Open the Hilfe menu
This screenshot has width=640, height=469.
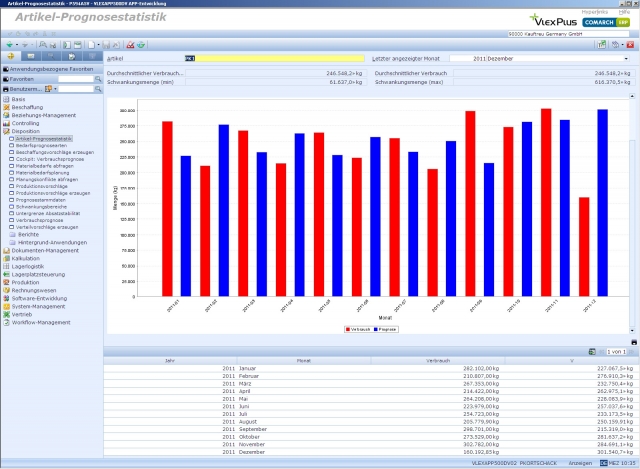coord(624,12)
